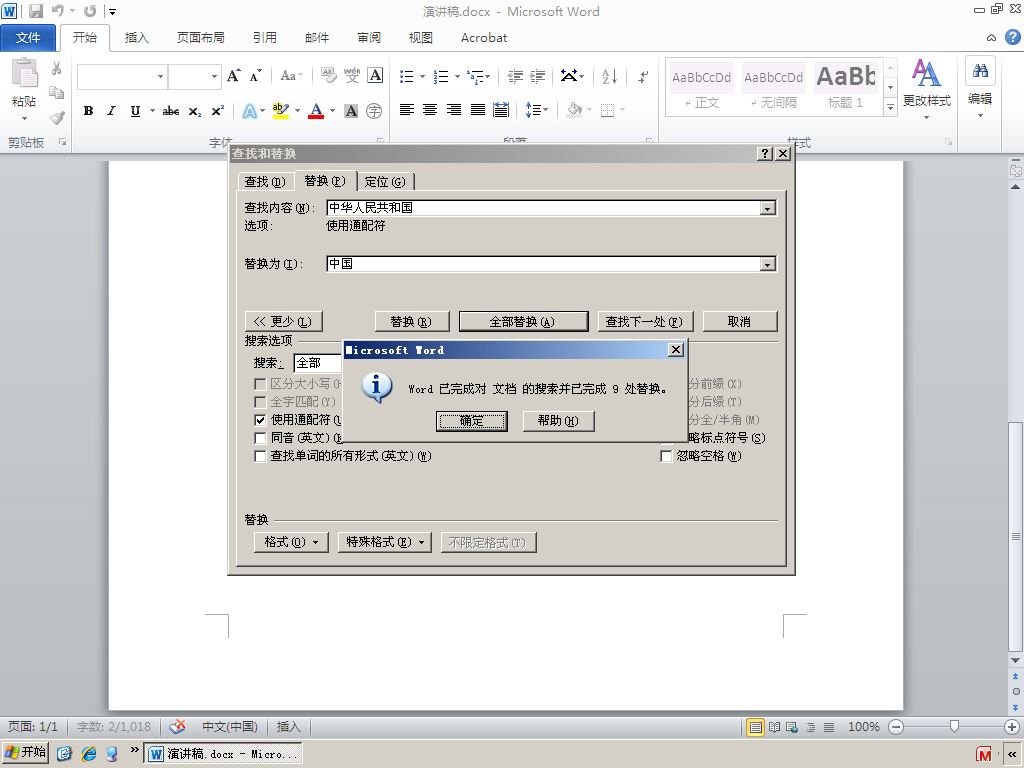Click the Save icon in quick access toolbar

[37, 11]
